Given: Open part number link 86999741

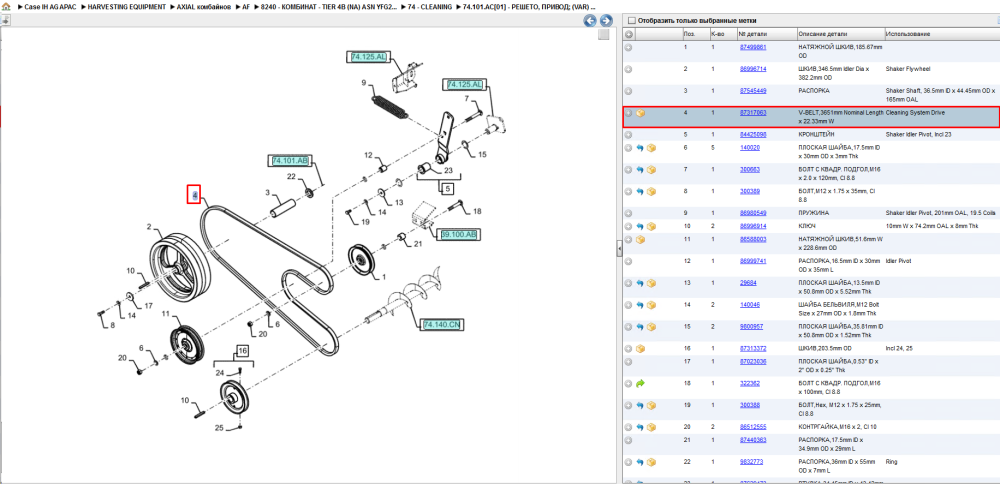Looking at the screenshot, I should (753, 261).
